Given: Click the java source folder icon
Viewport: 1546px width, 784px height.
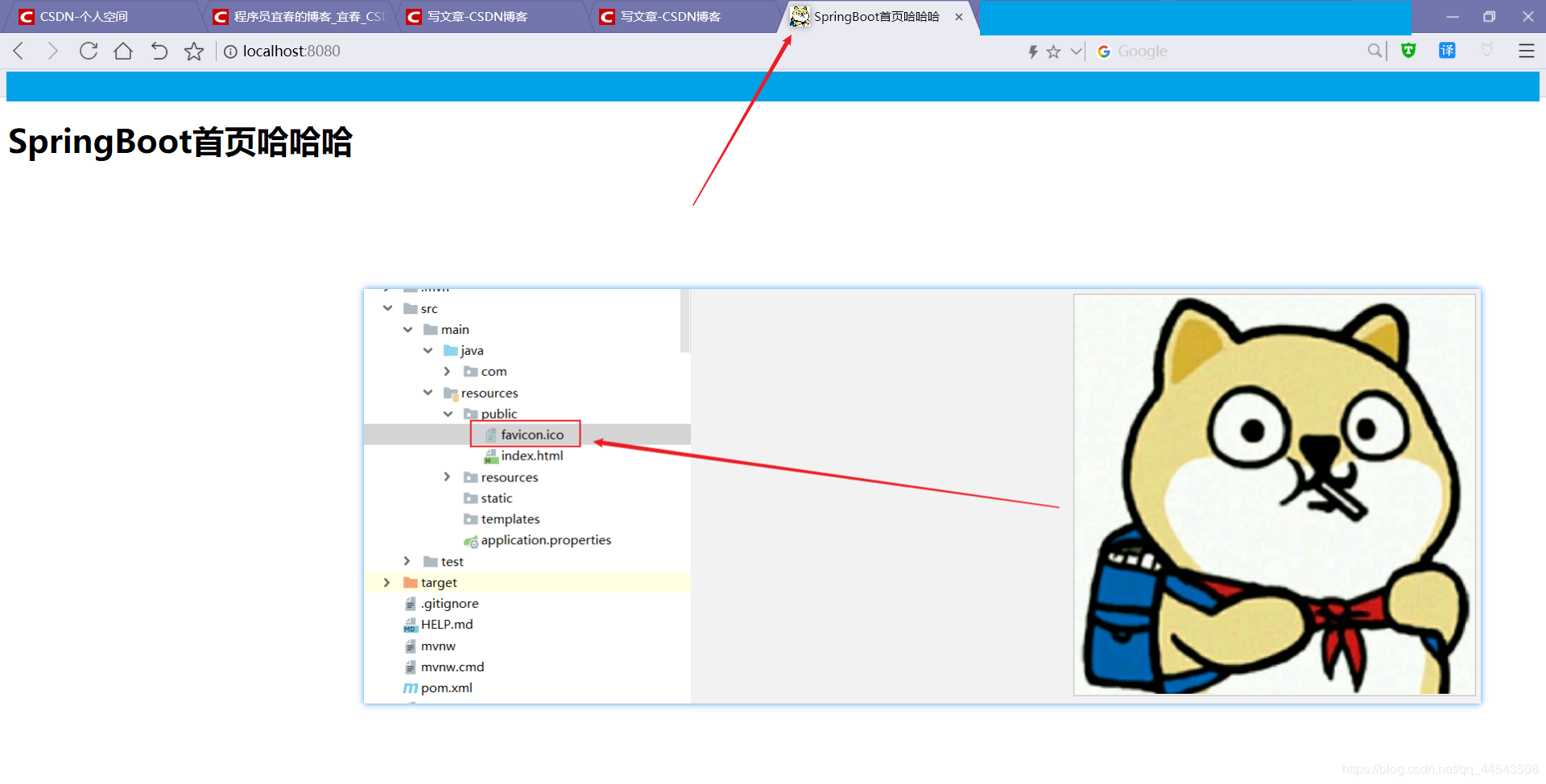Looking at the screenshot, I should (451, 350).
